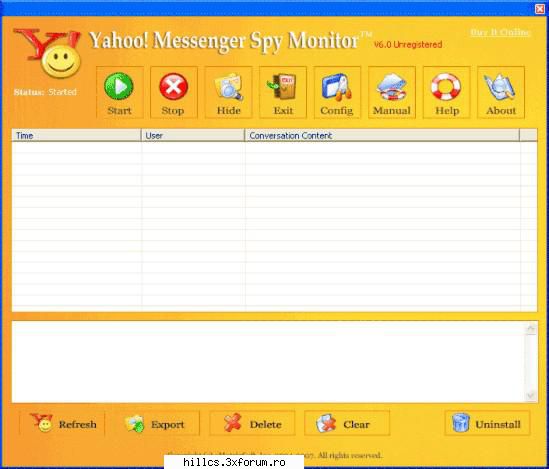Delete the selected record

pos(252,424)
